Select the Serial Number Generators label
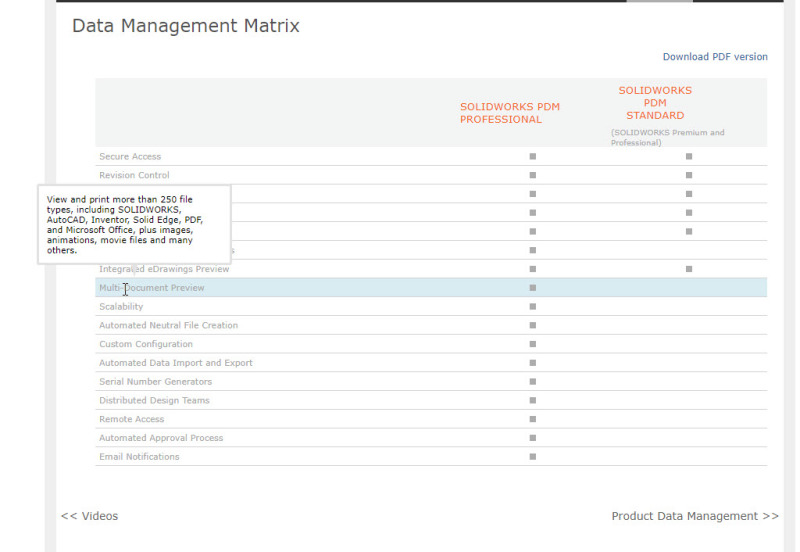This screenshot has height=552, width=800. point(156,382)
